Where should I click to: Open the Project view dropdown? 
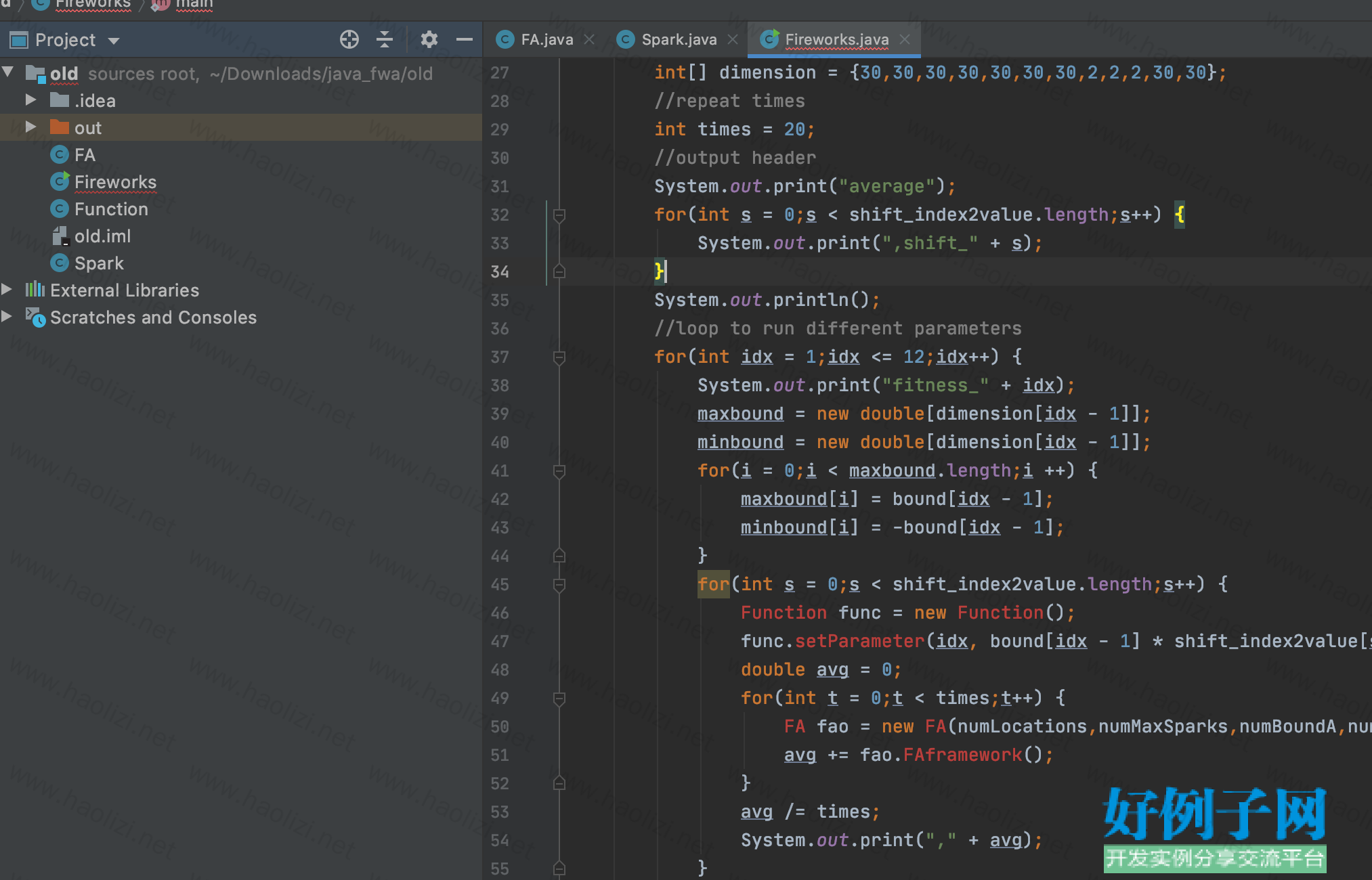pos(114,41)
